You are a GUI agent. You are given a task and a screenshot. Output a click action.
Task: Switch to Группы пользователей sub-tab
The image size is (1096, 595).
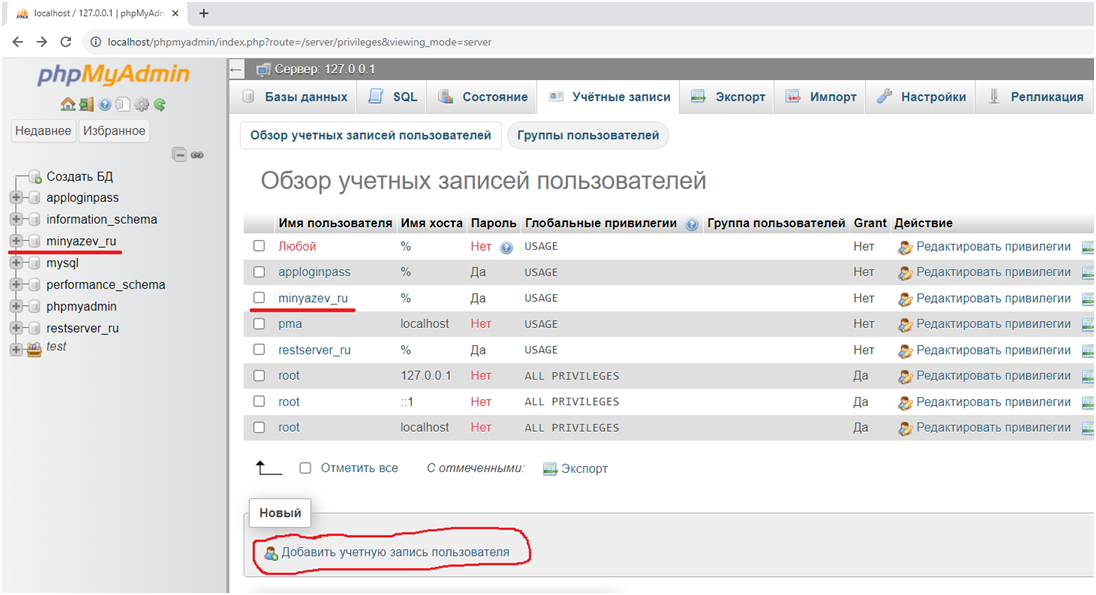588,136
